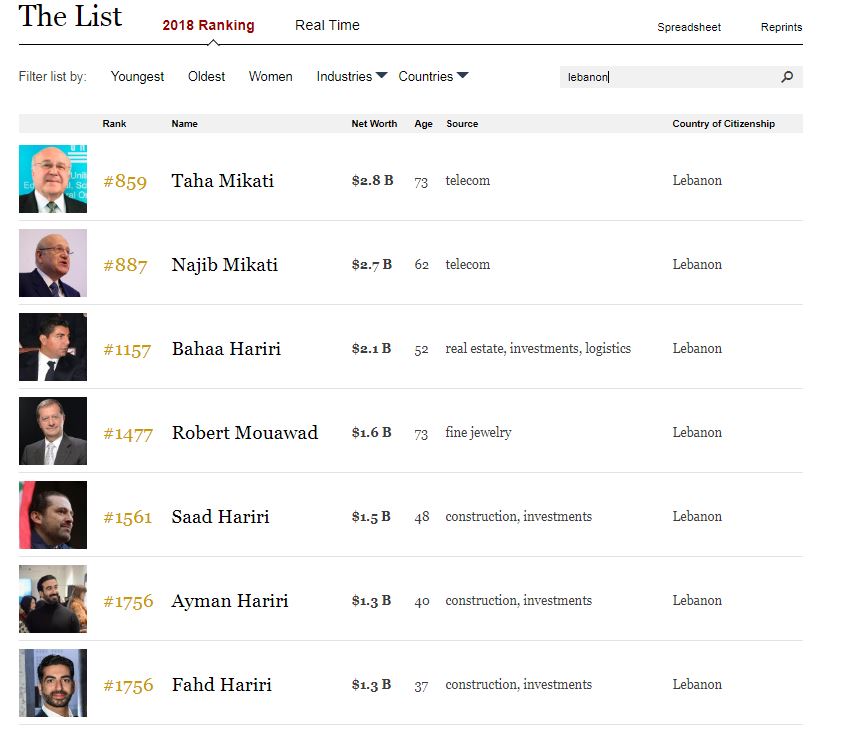Click the search magnifier icon
856x743 pixels.
point(787,77)
